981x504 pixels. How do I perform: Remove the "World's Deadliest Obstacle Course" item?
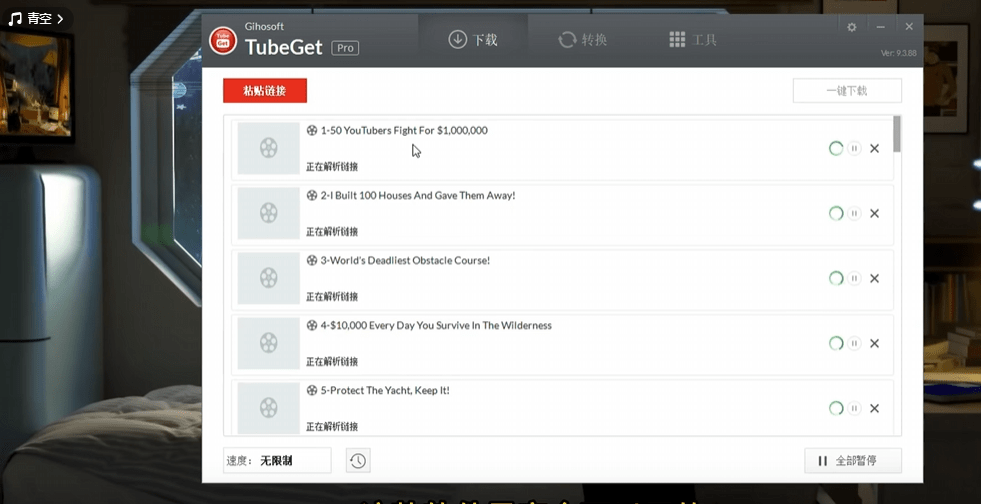(874, 278)
